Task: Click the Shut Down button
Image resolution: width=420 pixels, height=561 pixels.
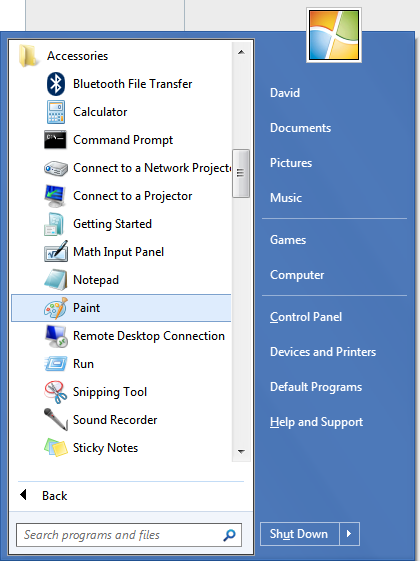Action: pyautogui.click(x=299, y=534)
